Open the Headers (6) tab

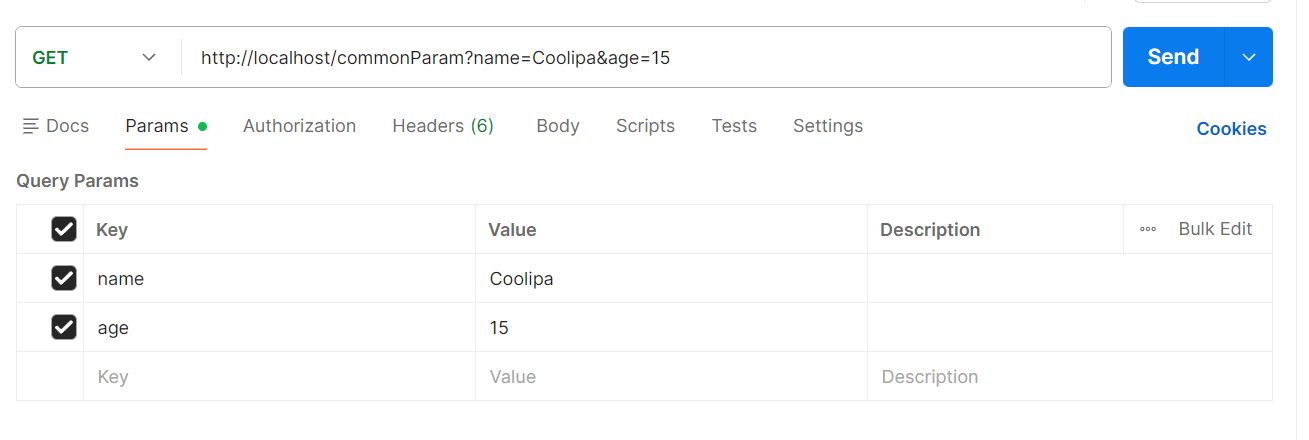pos(443,126)
